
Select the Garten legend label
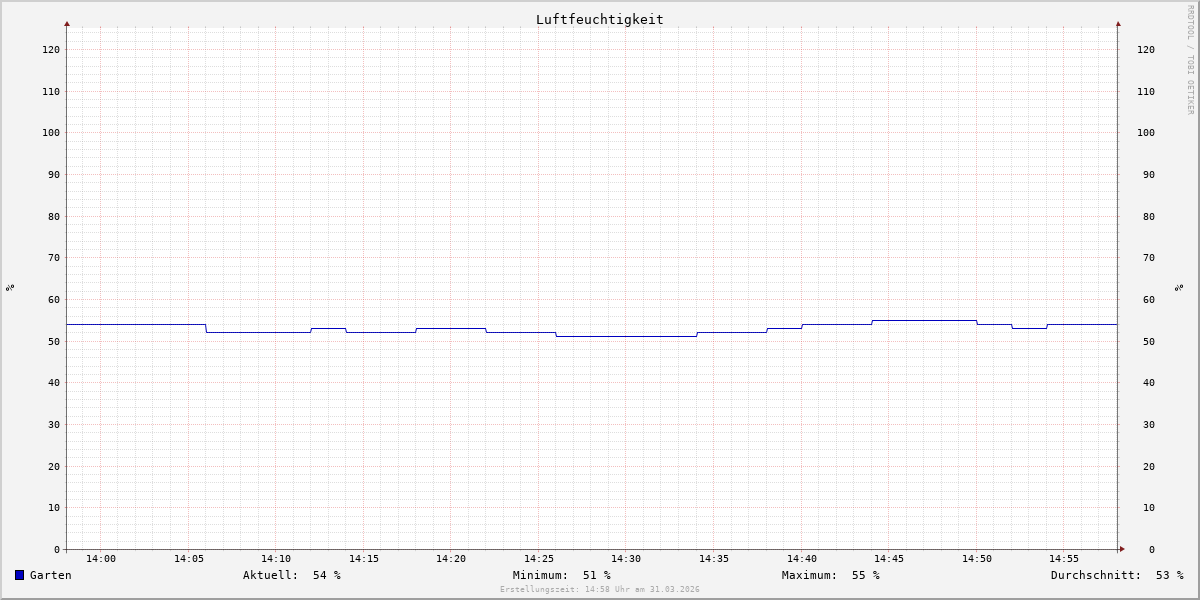pyautogui.click(x=50, y=575)
